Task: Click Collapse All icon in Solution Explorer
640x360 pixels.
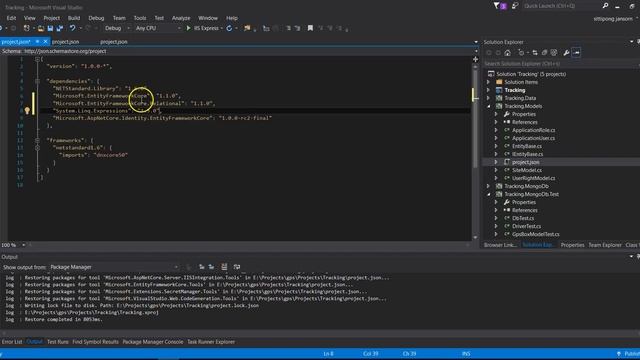Action: click(x=544, y=53)
